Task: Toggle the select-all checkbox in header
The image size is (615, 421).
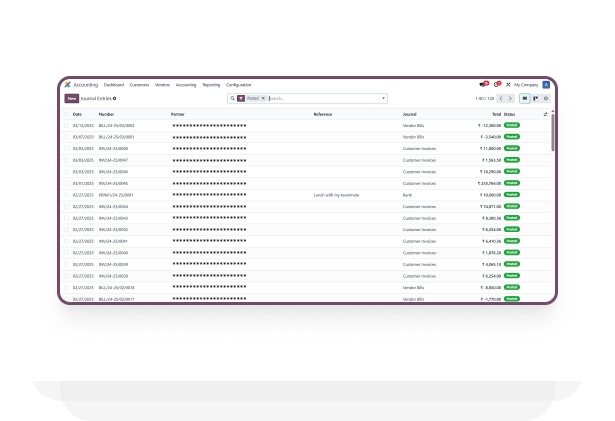Action: (68, 115)
